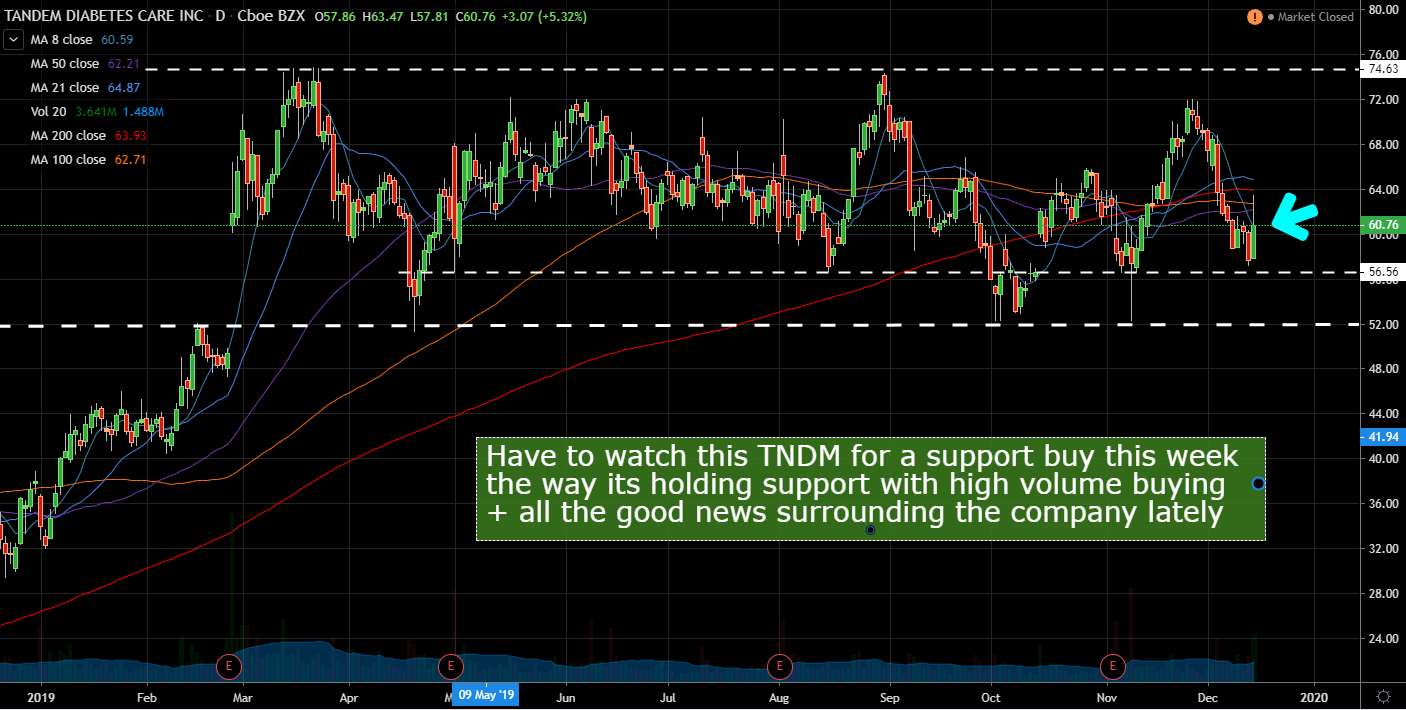Click the Cboe BZX exchange label
This screenshot has height=710, width=1406.
click(x=273, y=17)
